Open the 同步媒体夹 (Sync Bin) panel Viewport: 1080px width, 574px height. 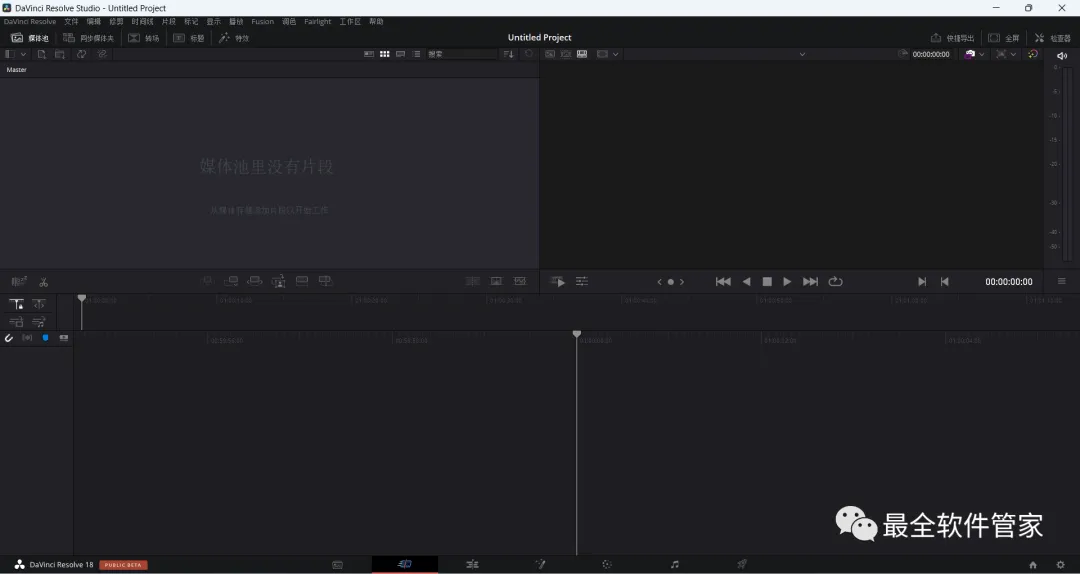point(88,38)
